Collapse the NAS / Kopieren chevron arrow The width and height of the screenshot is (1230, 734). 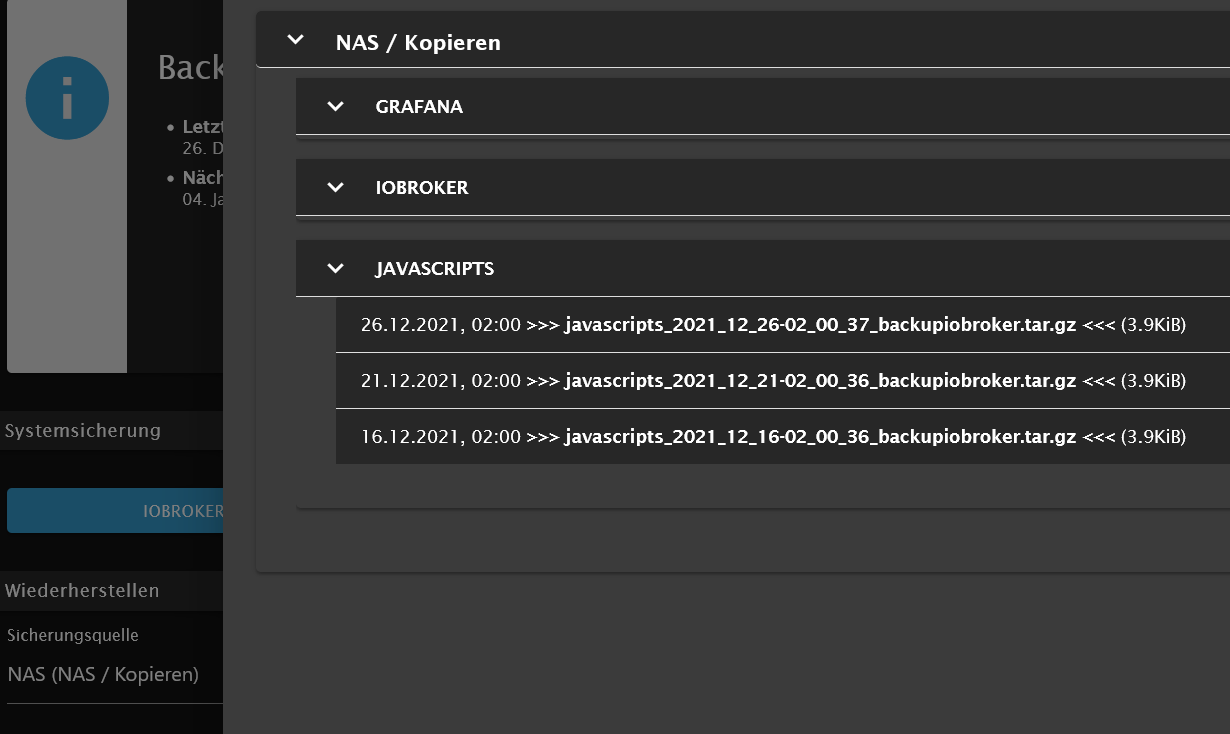[x=295, y=41]
